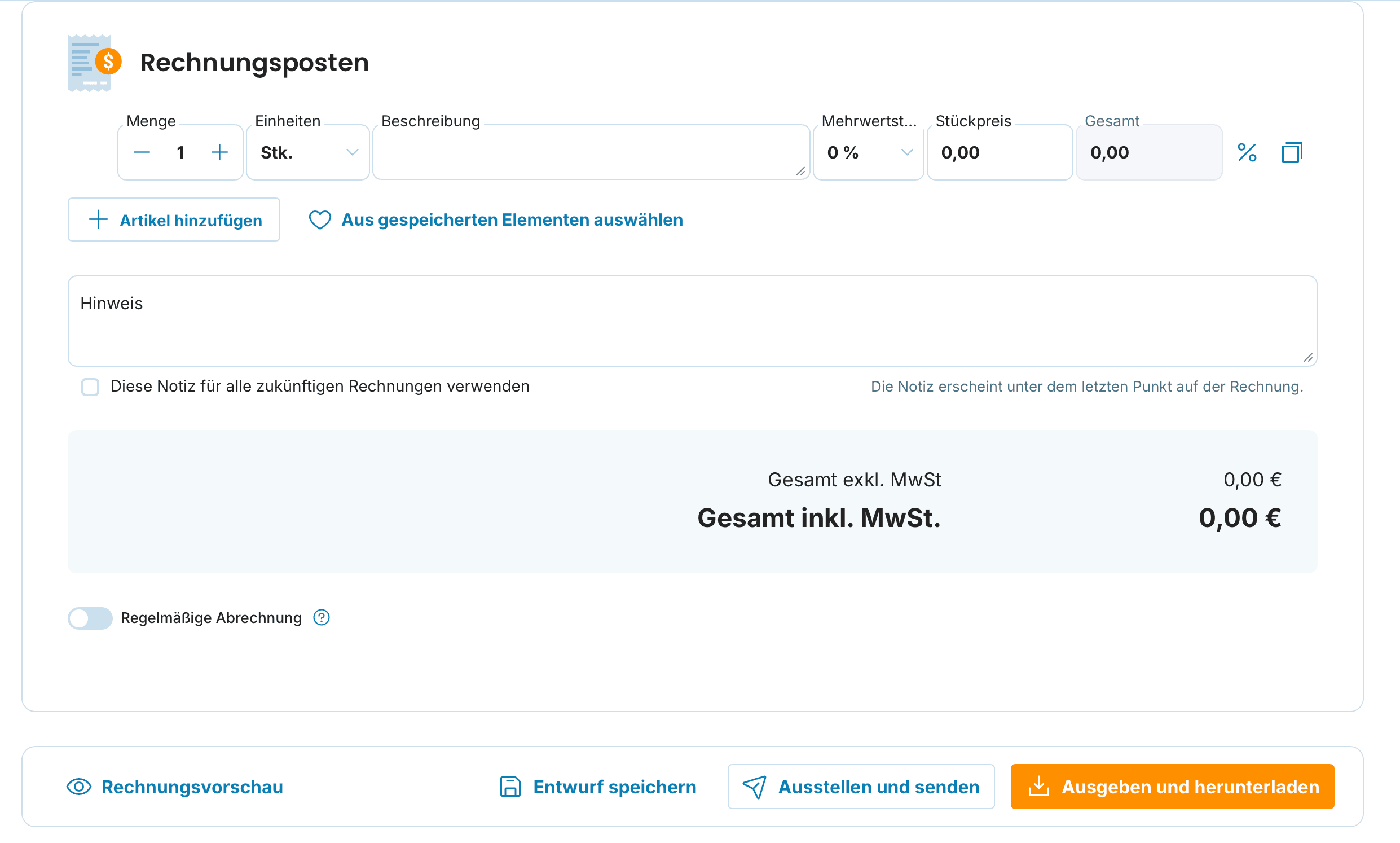Click the Rechnungsposten heading
The width and height of the screenshot is (1400, 843).
pos(254,63)
